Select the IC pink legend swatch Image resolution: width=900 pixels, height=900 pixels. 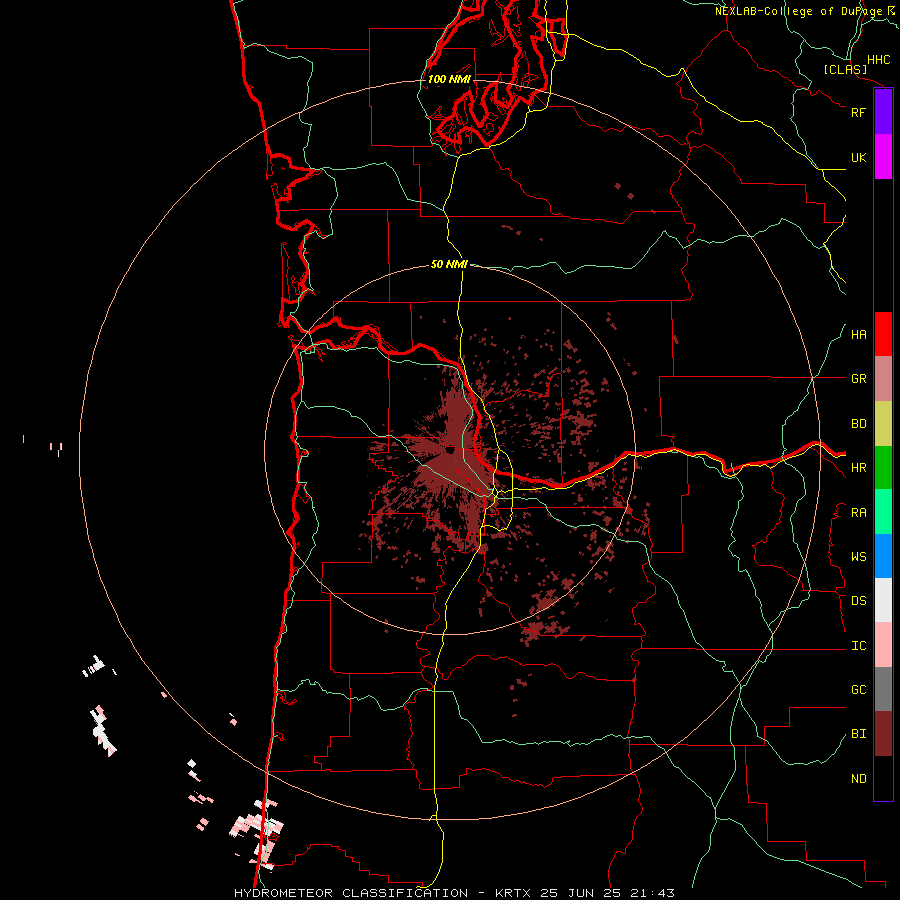(883, 645)
